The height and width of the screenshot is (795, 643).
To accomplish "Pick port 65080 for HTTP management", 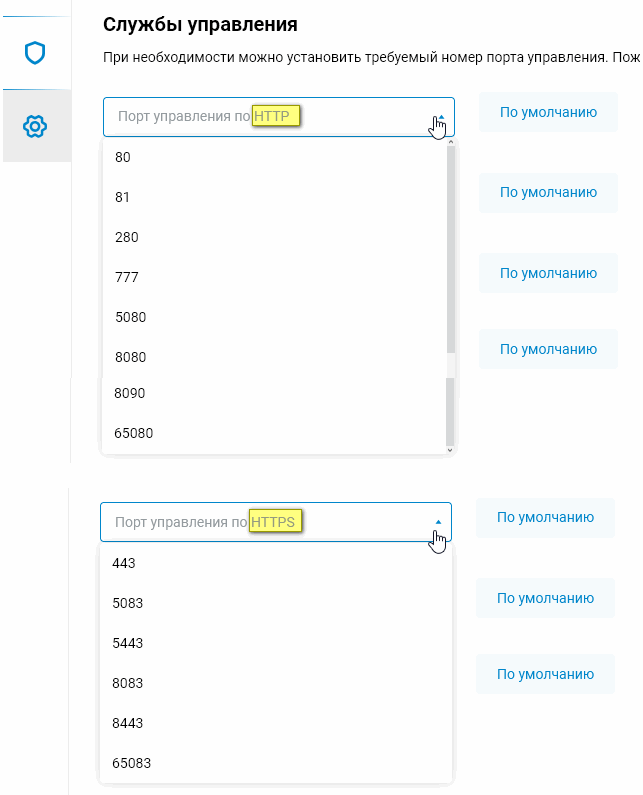I will pyautogui.click(x=274, y=433).
